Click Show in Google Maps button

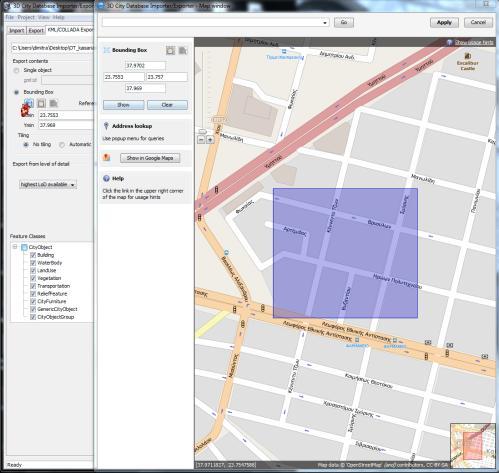click(x=150, y=158)
